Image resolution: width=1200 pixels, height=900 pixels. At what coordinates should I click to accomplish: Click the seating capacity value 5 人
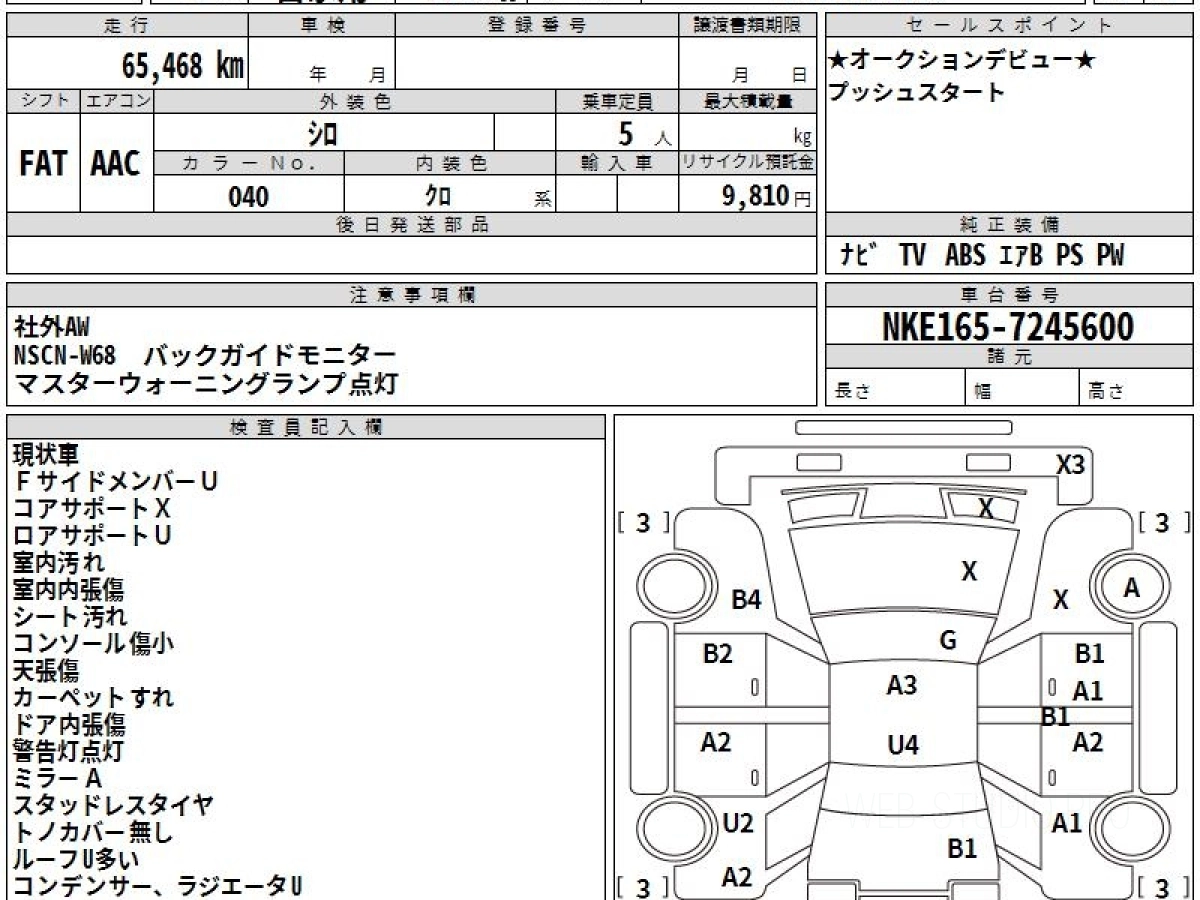pos(644,133)
